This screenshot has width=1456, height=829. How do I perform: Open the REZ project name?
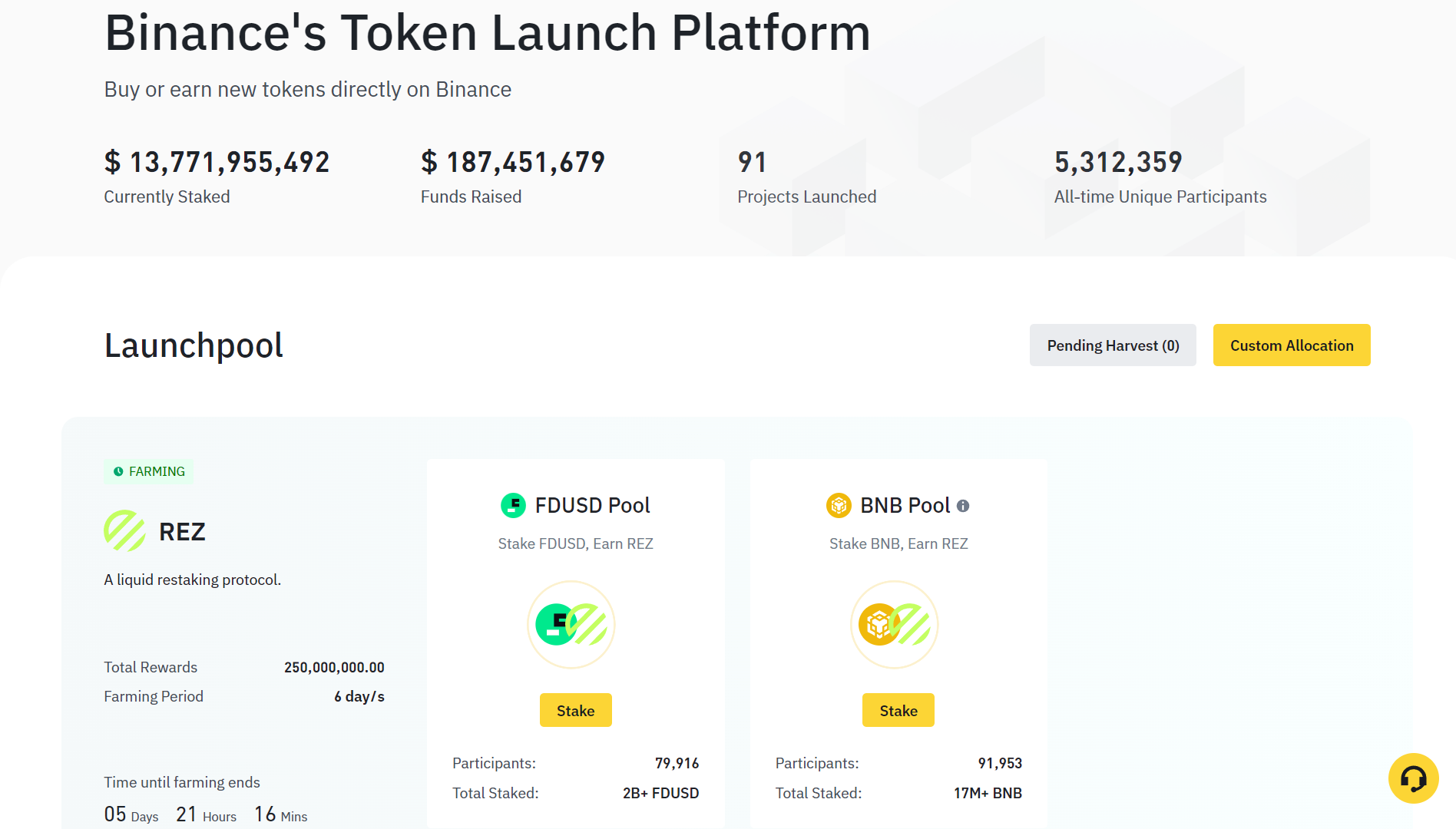(x=182, y=531)
